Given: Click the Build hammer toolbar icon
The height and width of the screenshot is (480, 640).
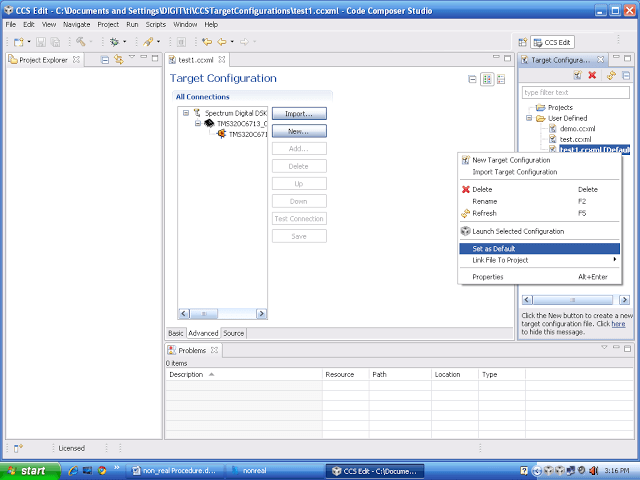Looking at the screenshot, I should pyautogui.click(x=81, y=42).
